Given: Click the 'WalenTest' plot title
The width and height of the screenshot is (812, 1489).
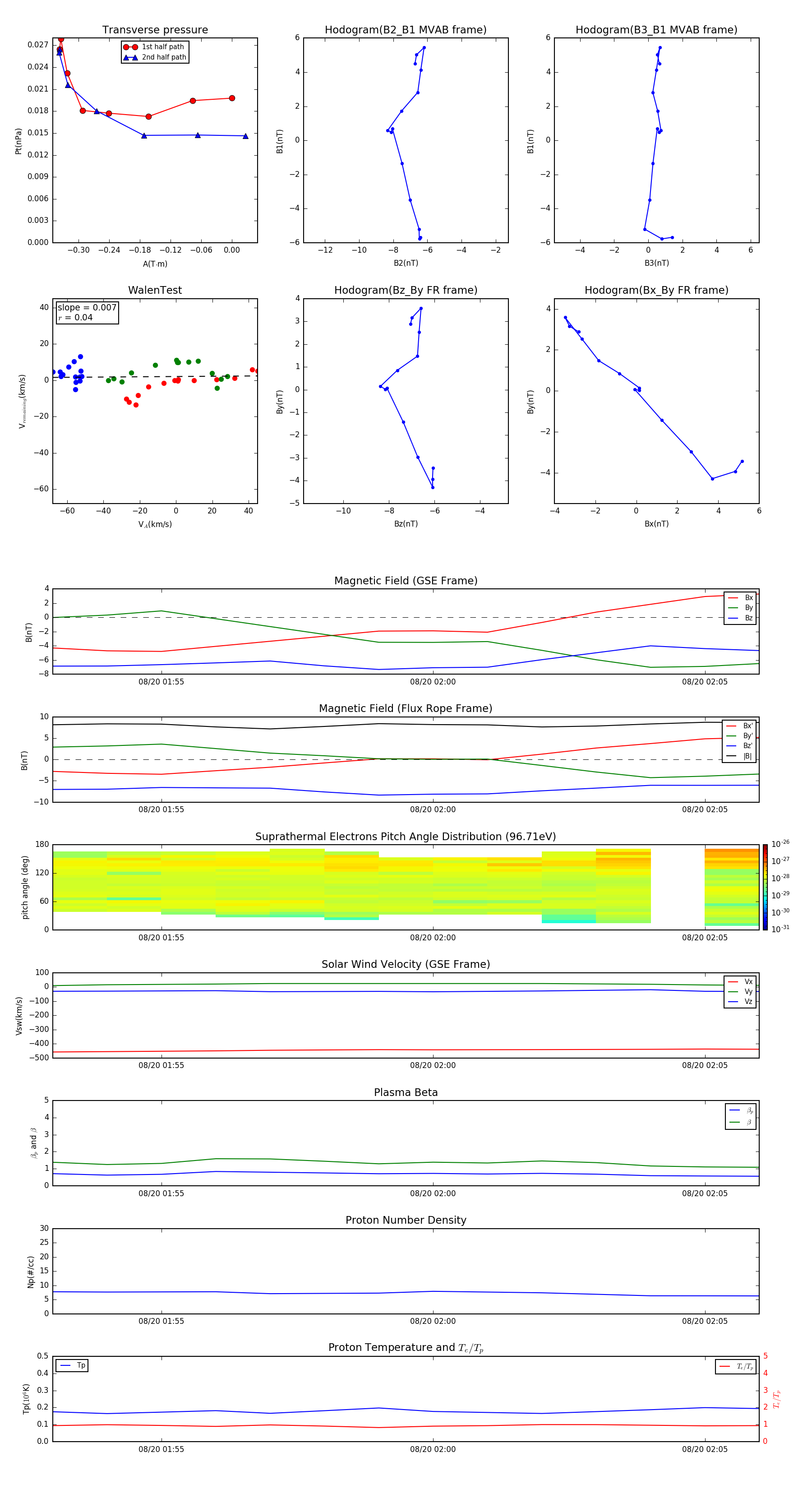Looking at the screenshot, I should (155, 290).
